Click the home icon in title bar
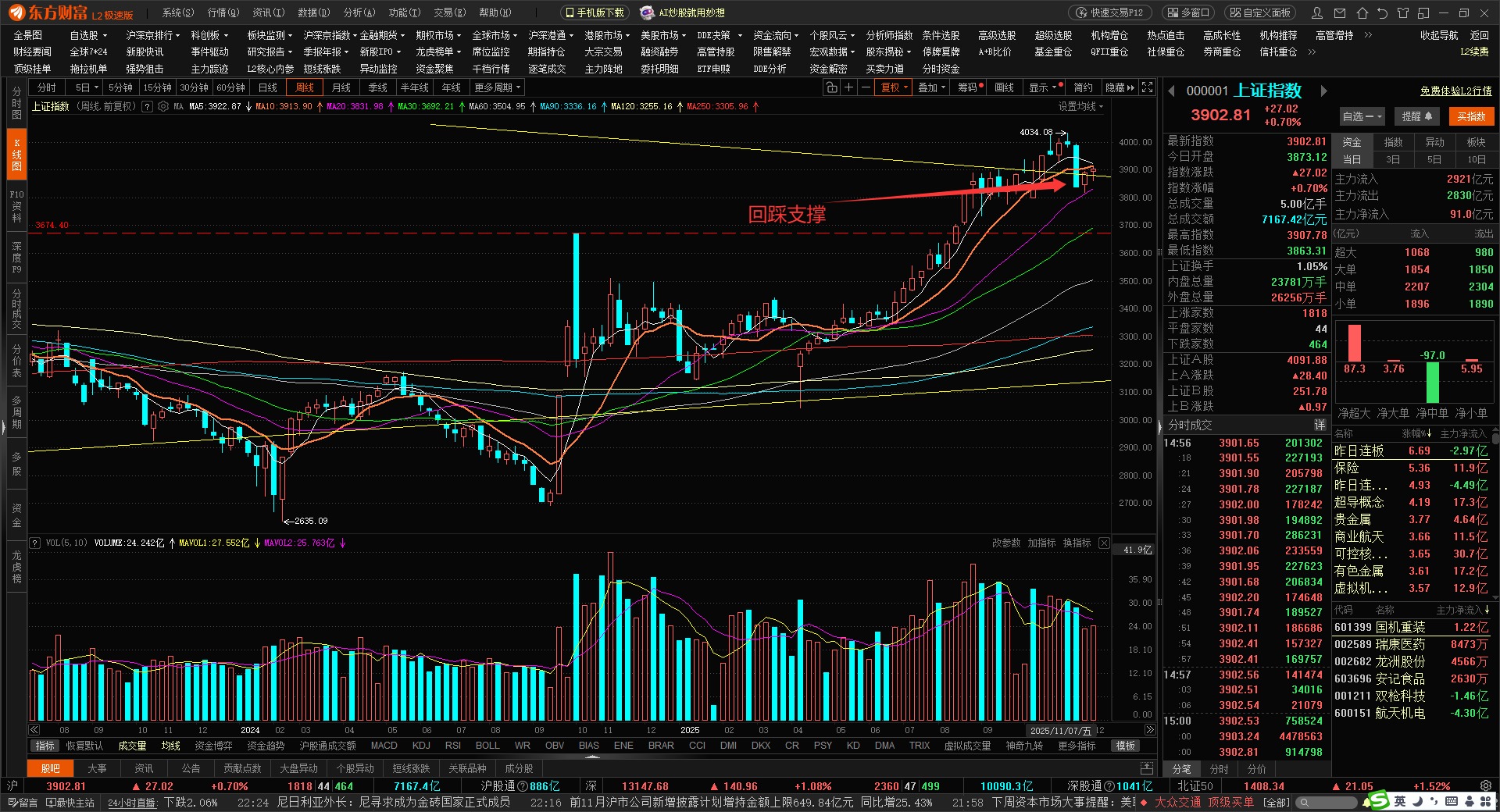The width and height of the screenshot is (1500, 812). click(1362, 12)
